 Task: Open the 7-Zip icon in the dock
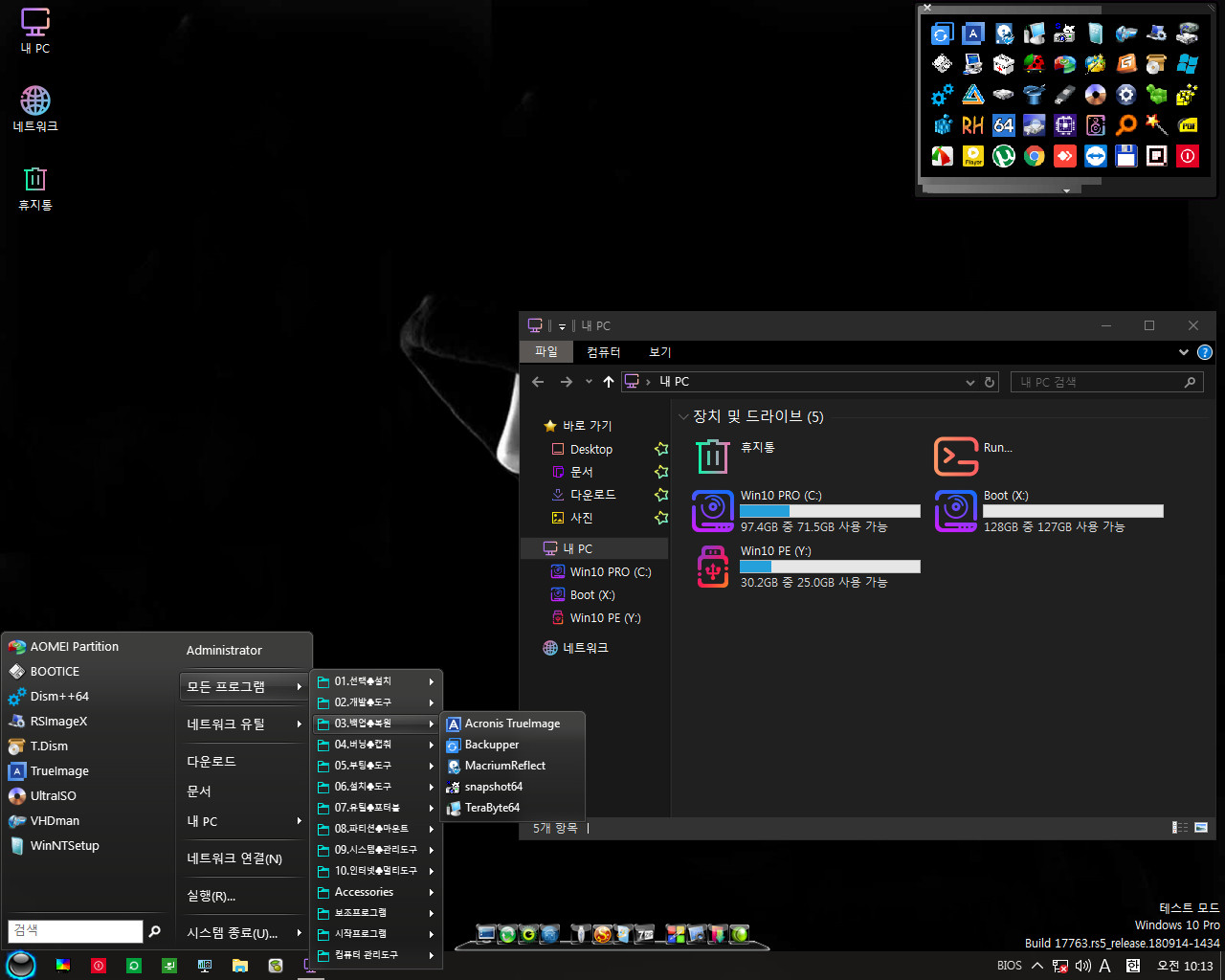coord(644,934)
